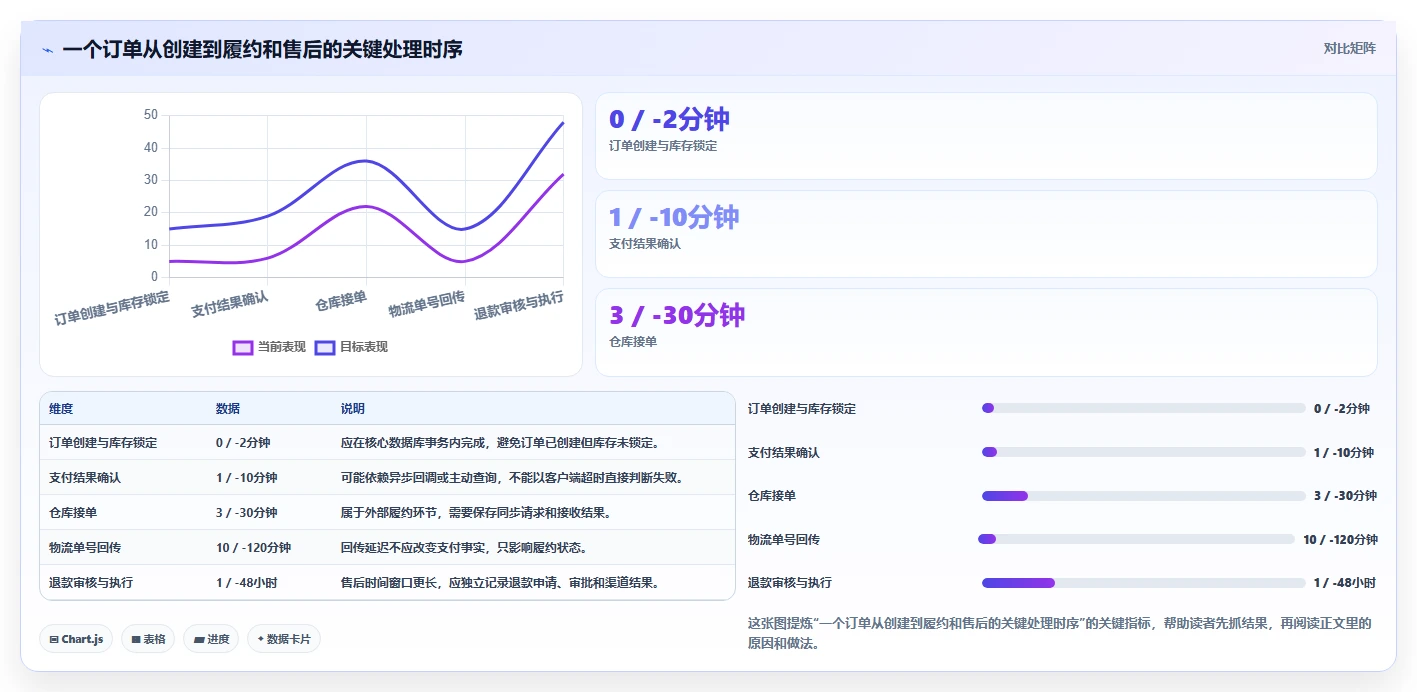The width and height of the screenshot is (1417, 692).
Task: Click table value 10 / -120分钟
Action: click(253, 547)
